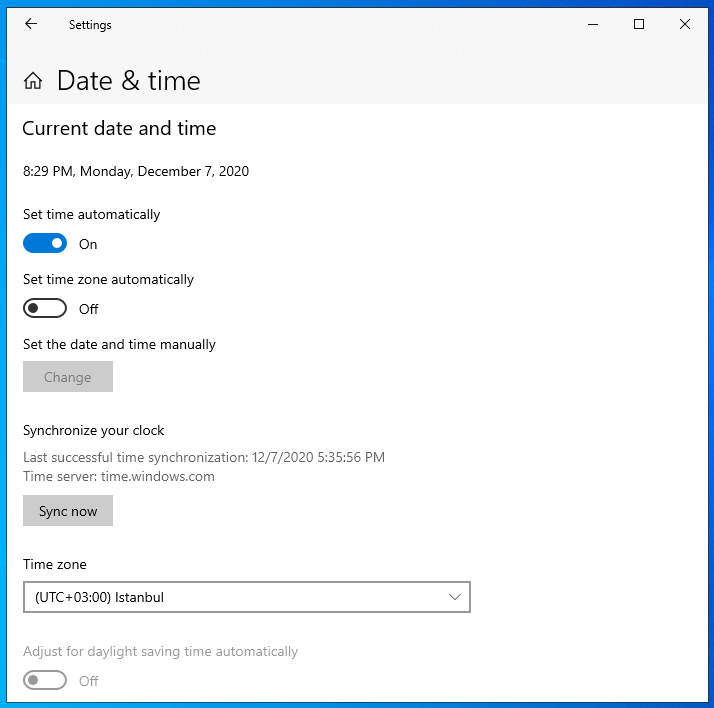Viewport: 714px width, 708px height.
Task: Close the Settings window
Action: click(x=685, y=24)
